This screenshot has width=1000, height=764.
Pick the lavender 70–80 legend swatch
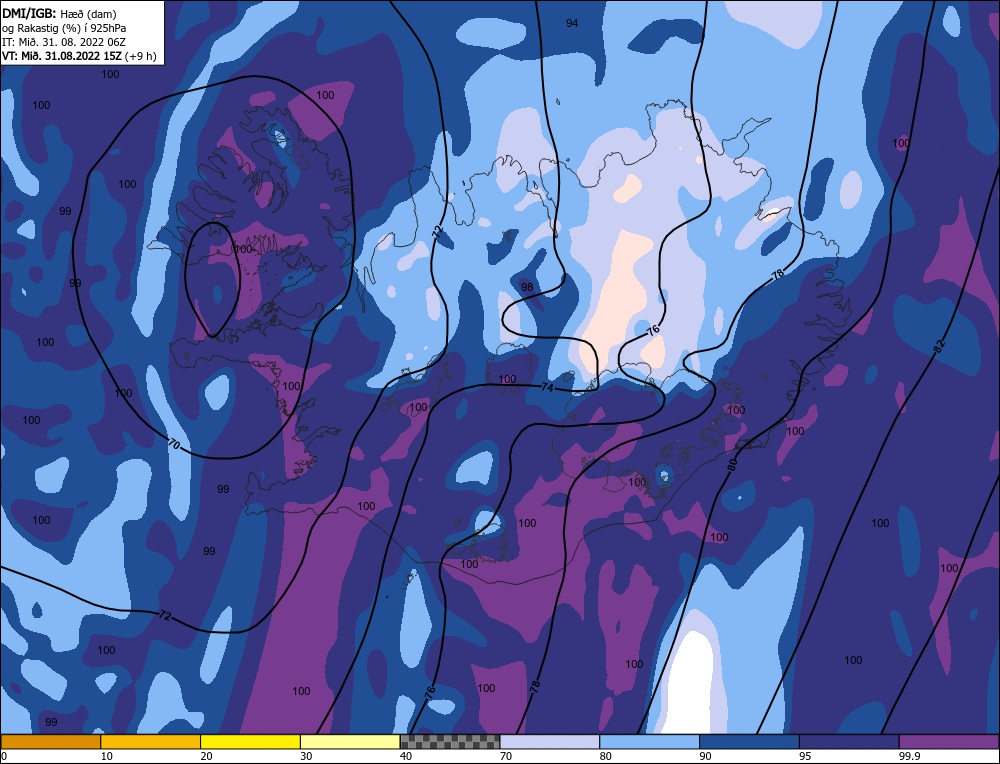click(x=550, y=742)
